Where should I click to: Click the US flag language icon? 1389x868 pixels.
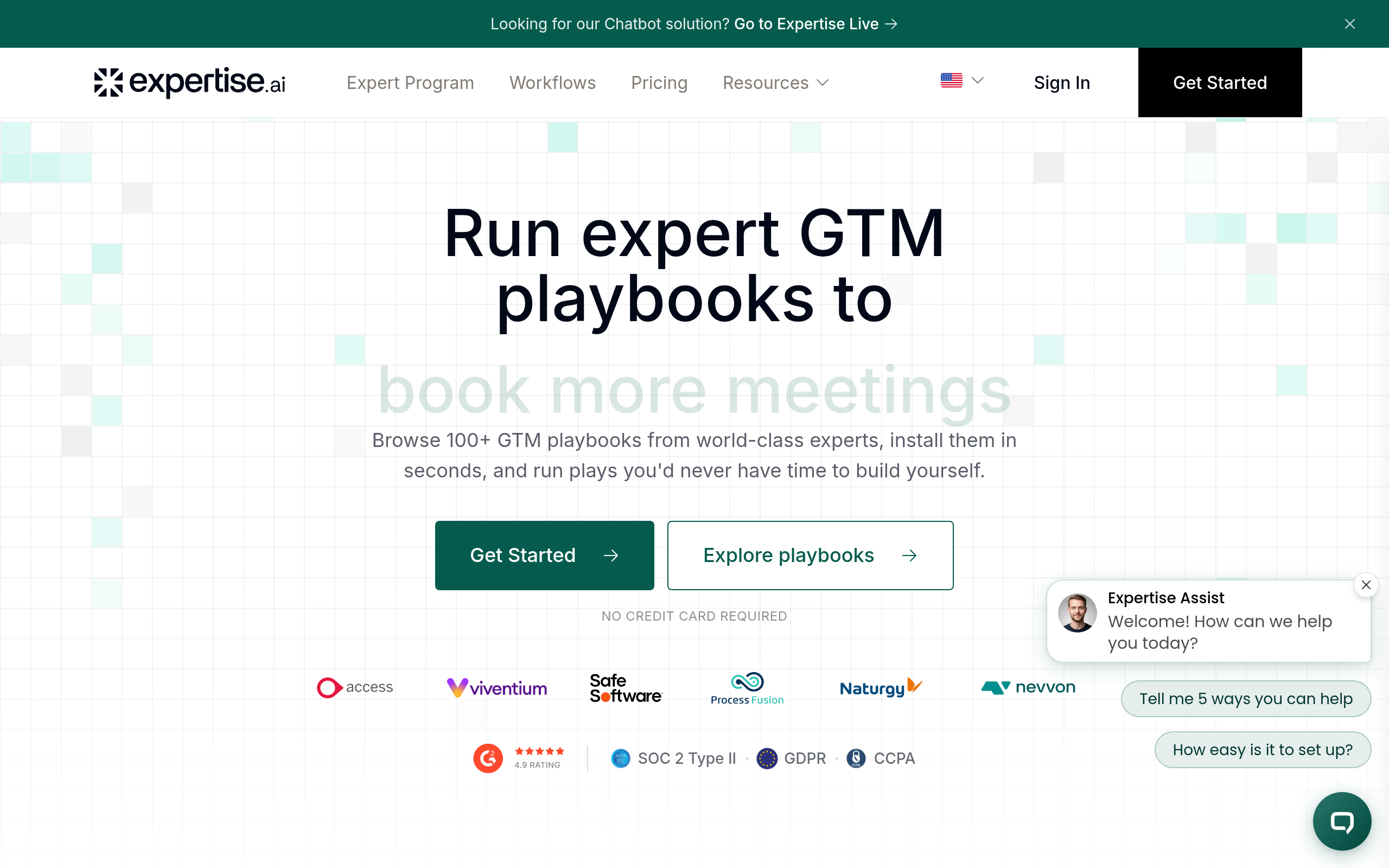click(951, 80)
